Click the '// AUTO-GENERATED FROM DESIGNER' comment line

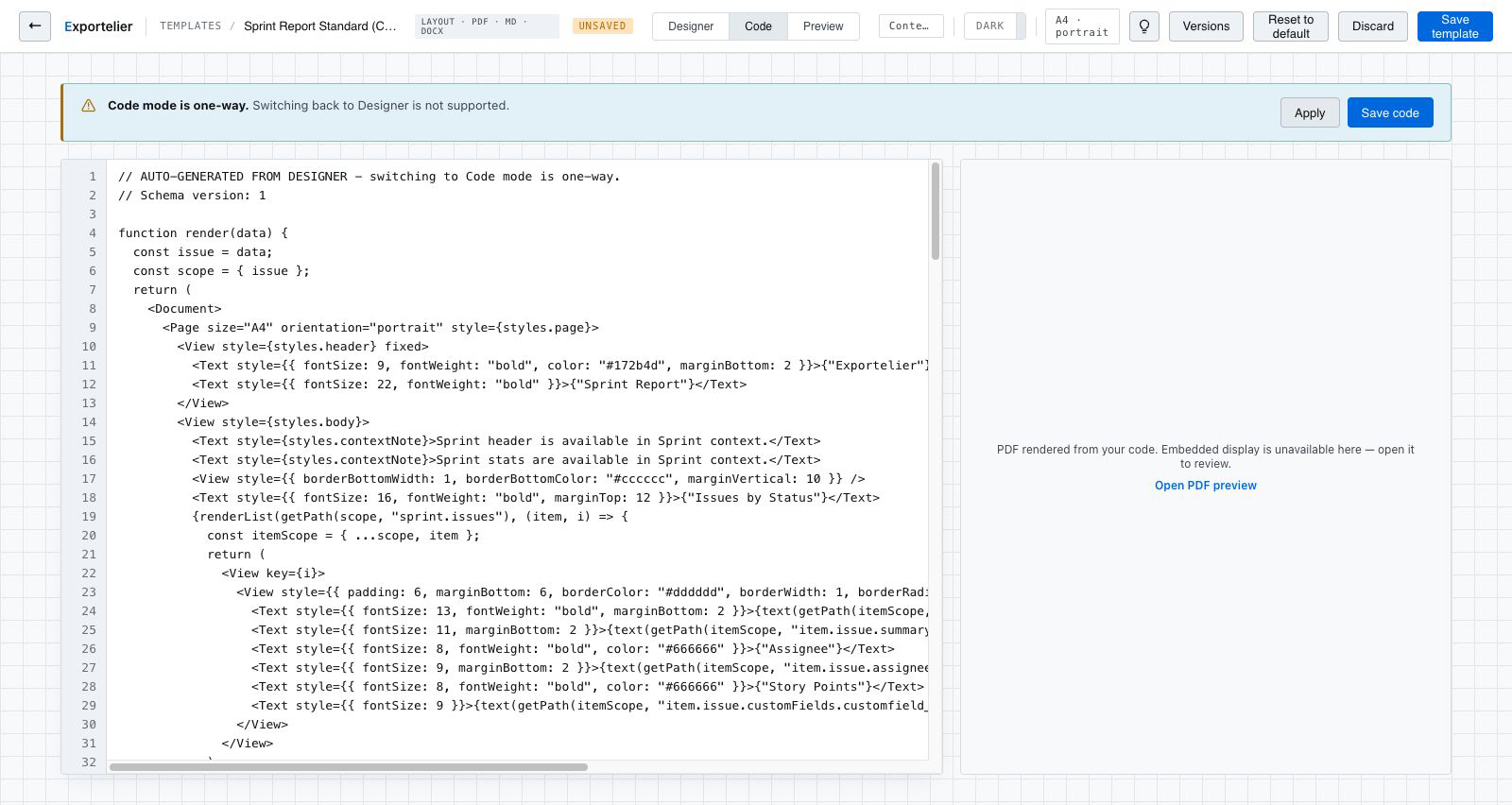(x=369, y=177)
